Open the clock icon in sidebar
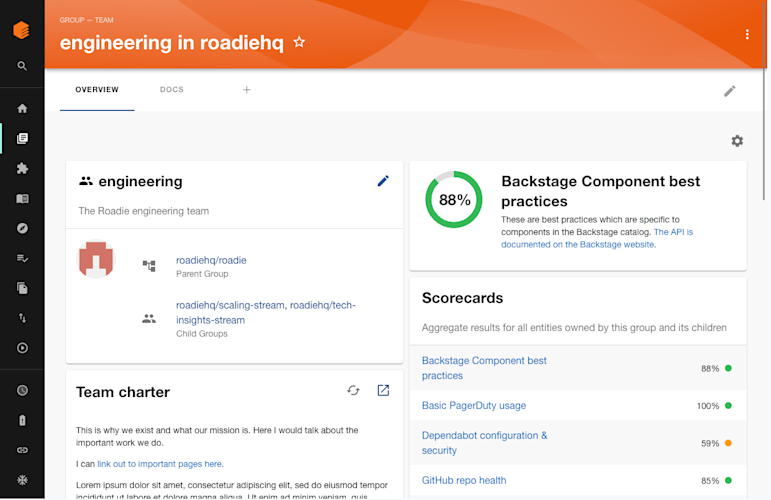Screen dimensions: 771x500 22,390
